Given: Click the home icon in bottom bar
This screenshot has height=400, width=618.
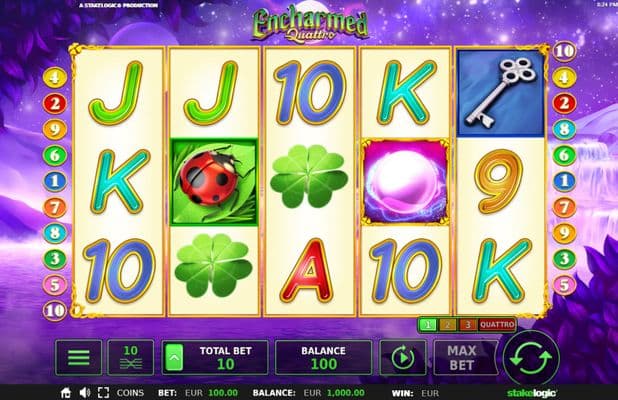Looking at the screenshot, I should pyautogui.click(x=65, y=393).
